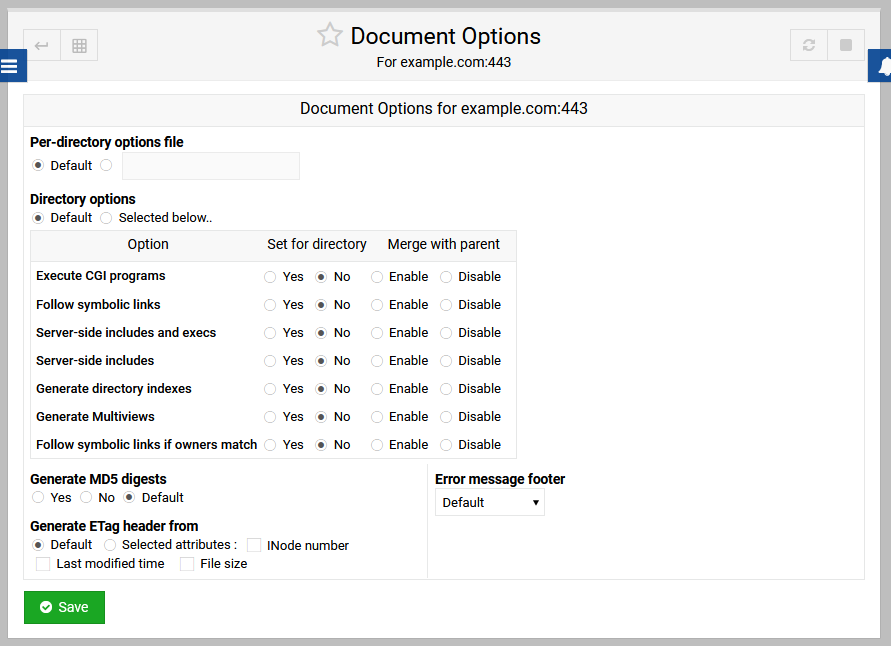Disable merge for Generate directory indexes
This screenshot has height=646, width=891.
(446, 389)
